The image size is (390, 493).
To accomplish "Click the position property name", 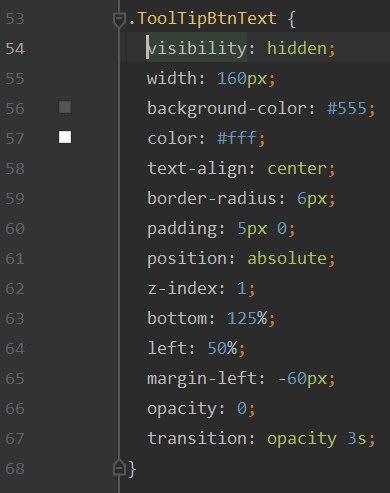I will point(187,259).
